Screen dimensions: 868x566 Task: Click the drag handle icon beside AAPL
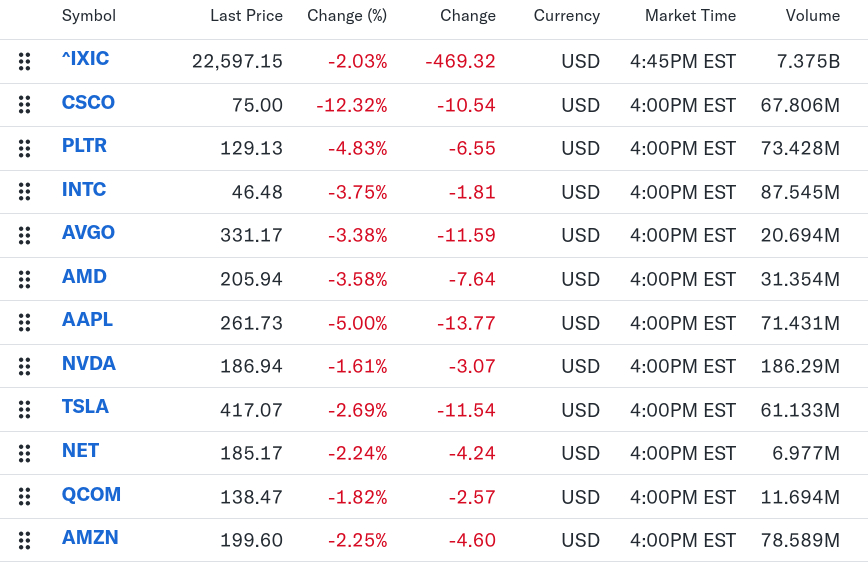click(25, 323)
